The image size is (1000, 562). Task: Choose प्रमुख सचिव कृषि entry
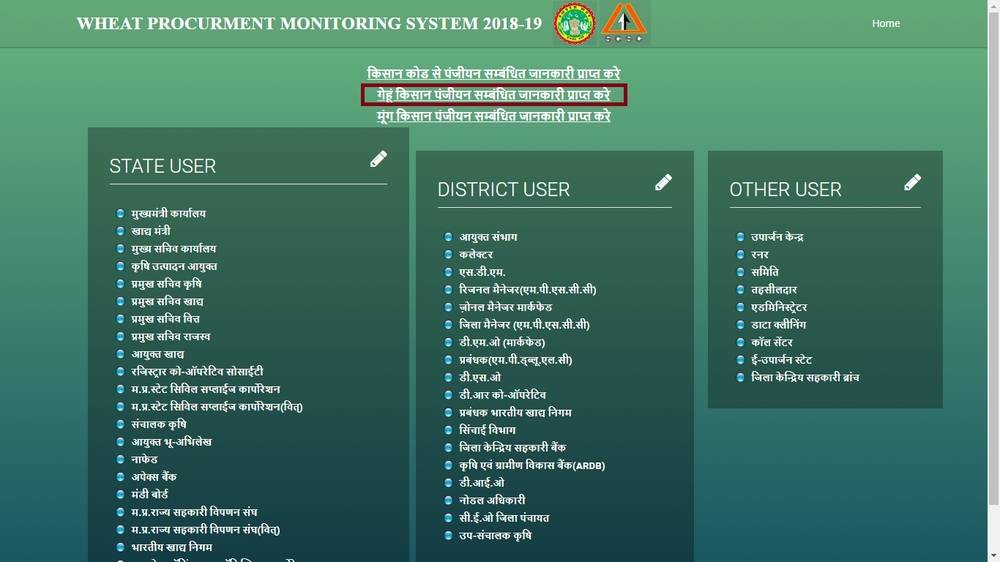[166, 284]
